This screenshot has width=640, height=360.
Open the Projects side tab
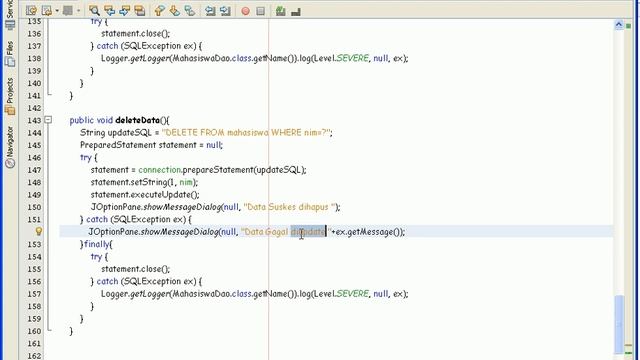tap(10, 96)
